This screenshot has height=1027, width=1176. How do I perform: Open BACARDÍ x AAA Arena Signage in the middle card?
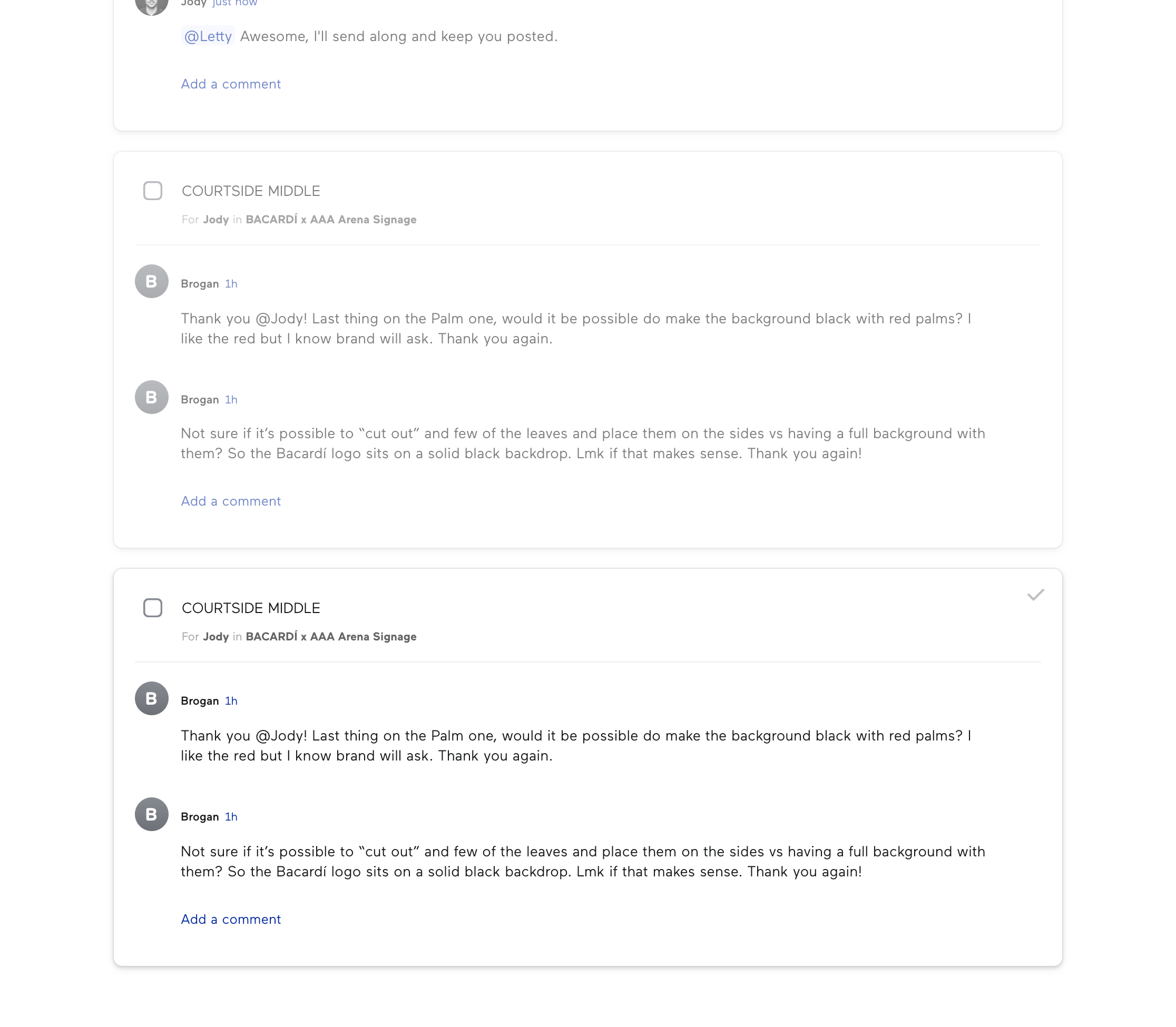(x=331, y=220)
